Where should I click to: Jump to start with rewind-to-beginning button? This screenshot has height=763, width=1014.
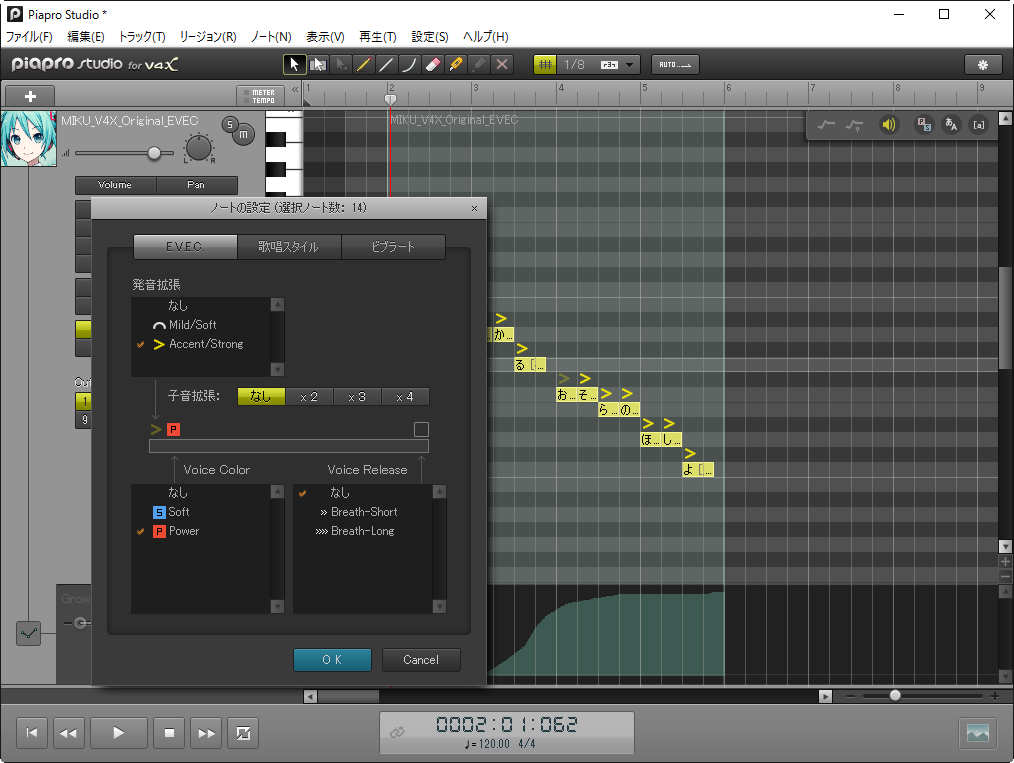[x=32, y=733]
